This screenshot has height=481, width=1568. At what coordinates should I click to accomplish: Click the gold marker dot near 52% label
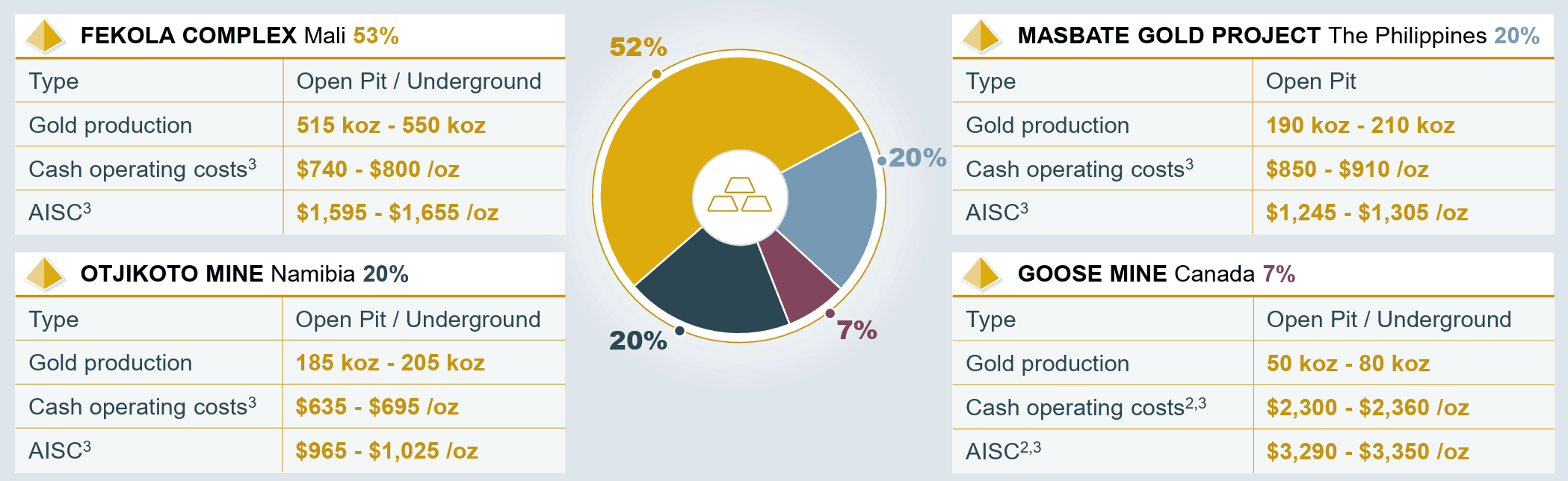point(656,73)
